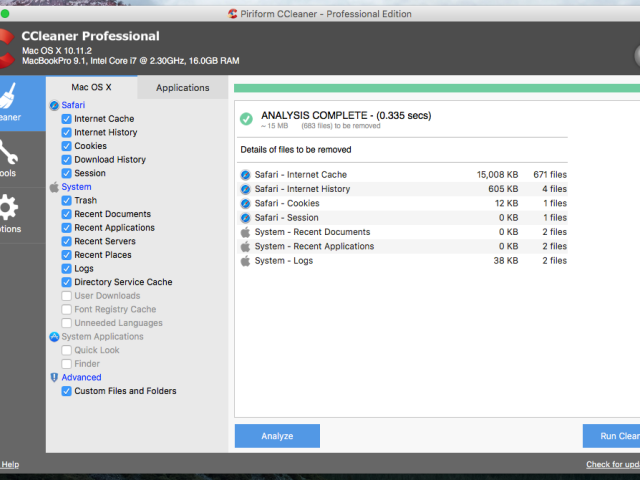Click the Run Cleaner button
The height and width of the screenshot is (480, 640).
tap(611, 436)
